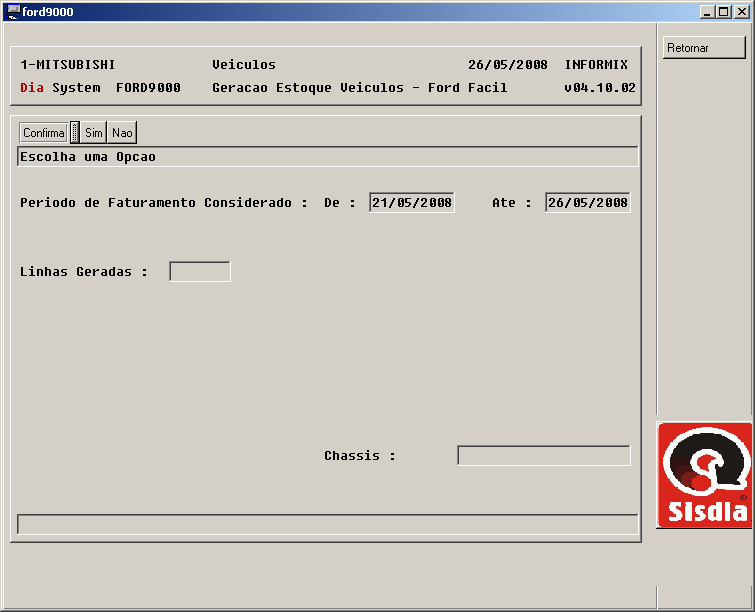
Task: Click the 'Dia System FORD9000' text
Action: tap(100, 88)
